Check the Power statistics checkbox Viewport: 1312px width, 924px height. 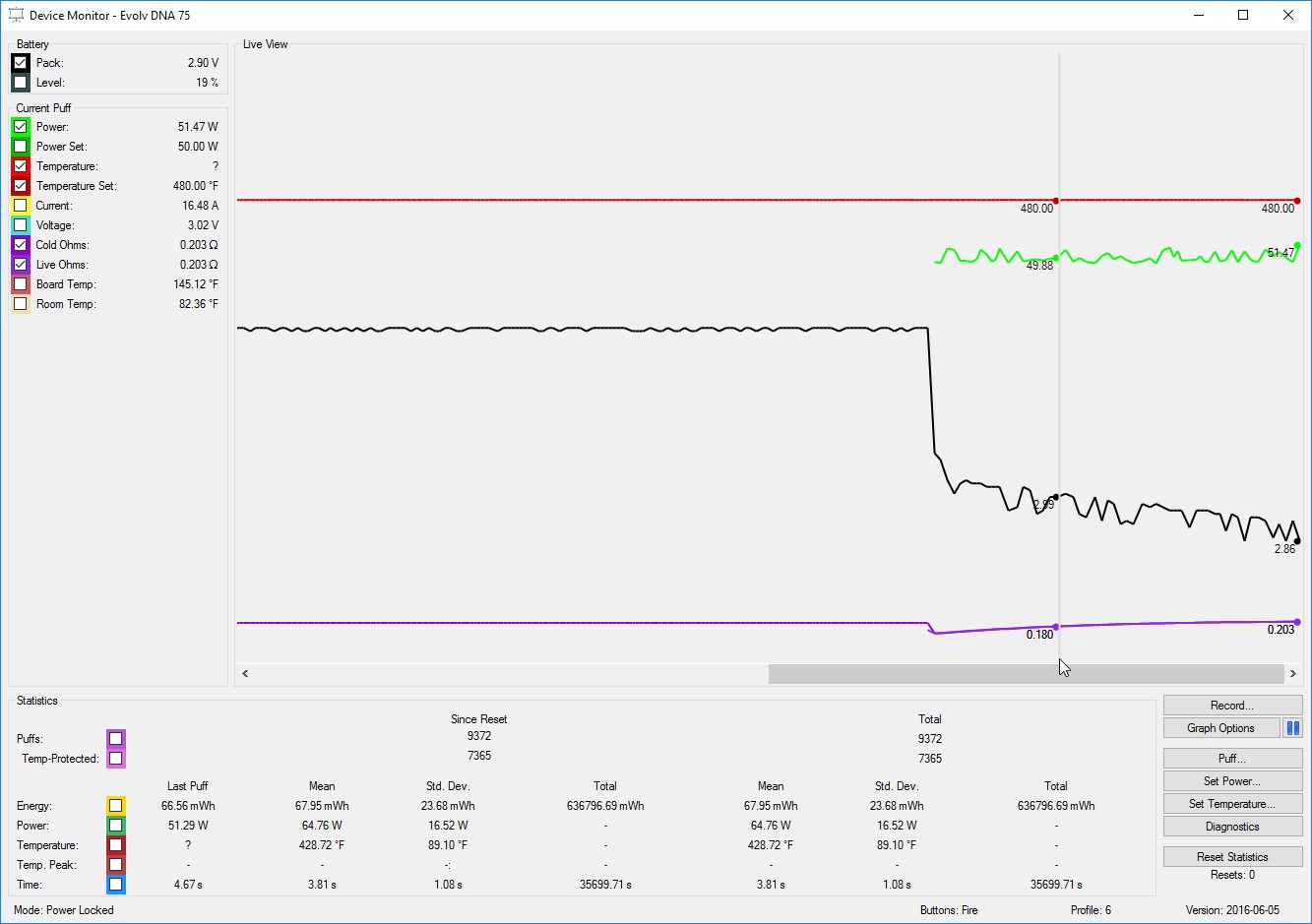[x=116, y=826]
